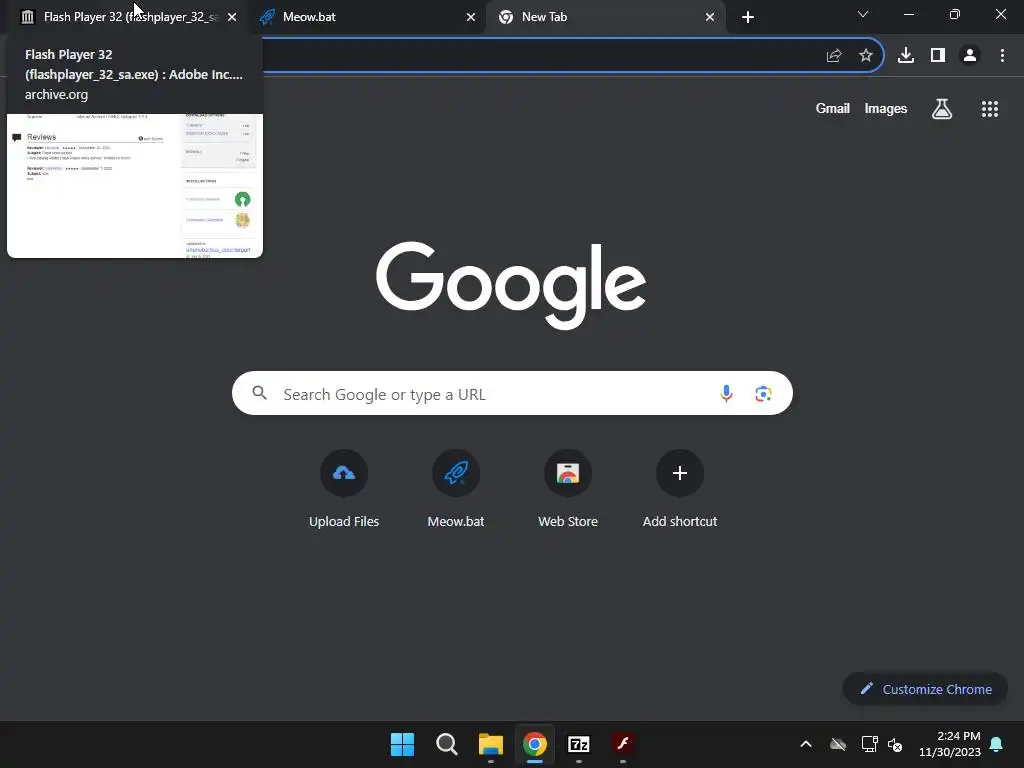Viewport: 1024px width, 768px height.
Task: Click the Flash Player tab preview thumbnail
Action: click(x=135, y=186)
